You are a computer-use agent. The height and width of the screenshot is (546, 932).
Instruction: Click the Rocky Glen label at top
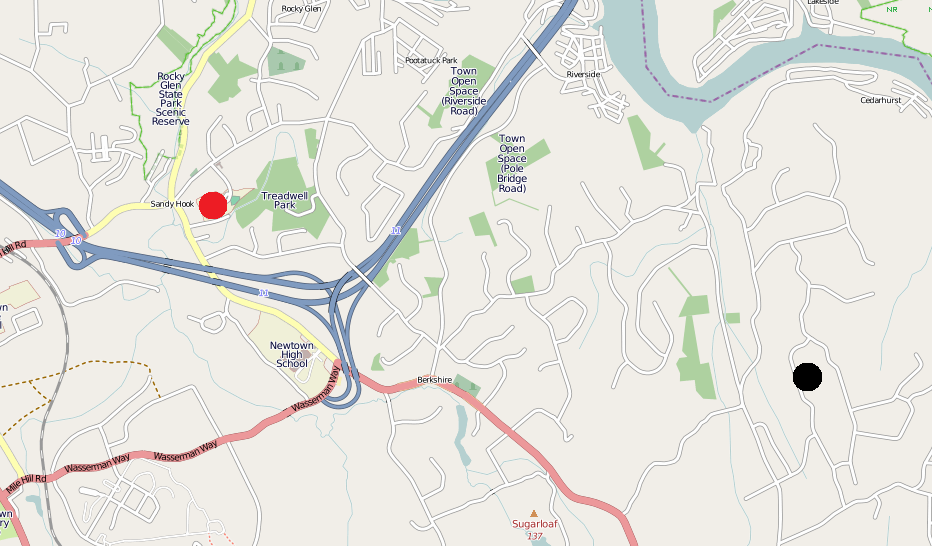click(x=301, y=8)
